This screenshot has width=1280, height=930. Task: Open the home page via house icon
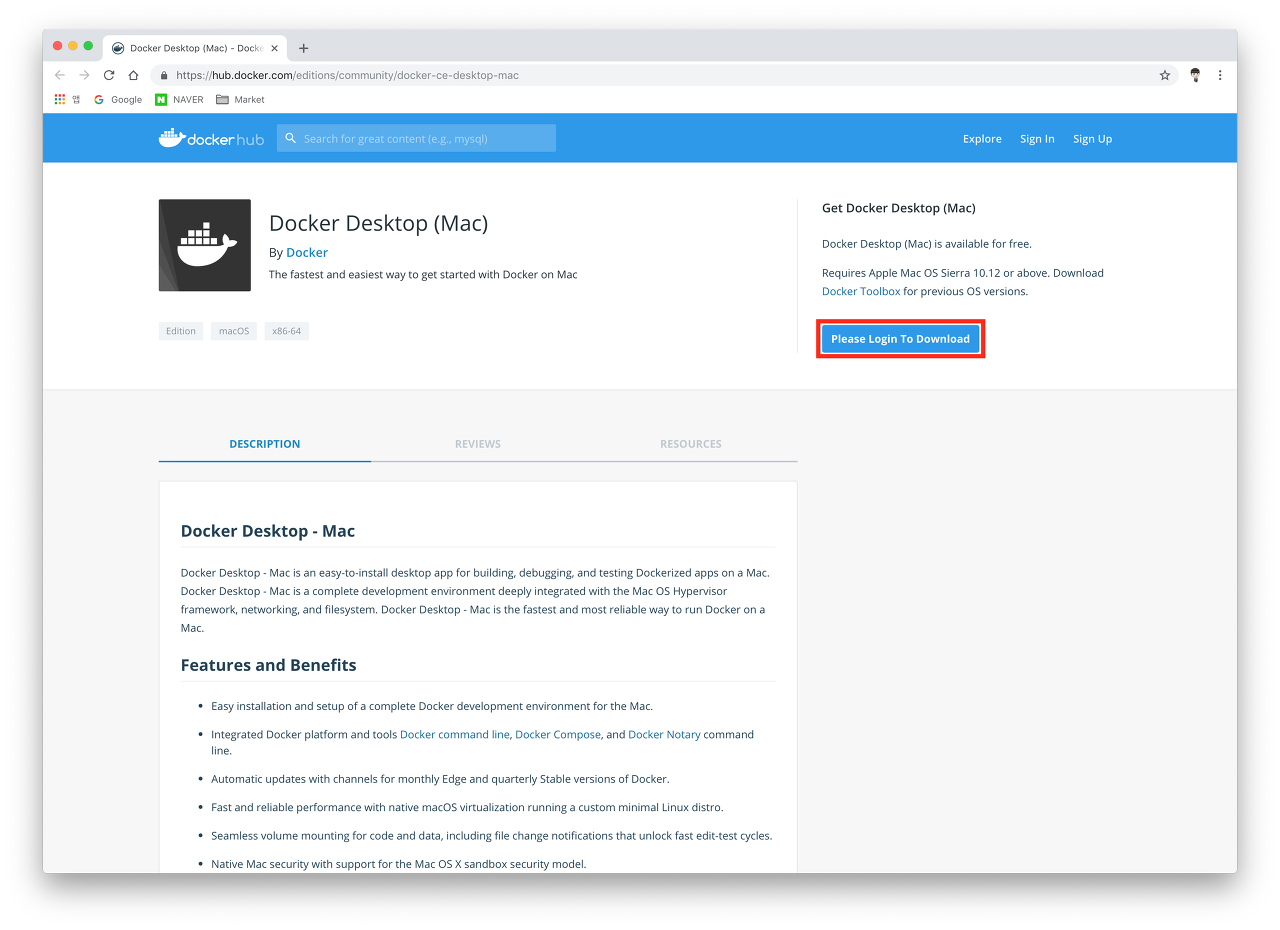pyautogui.click(x=133, y=75)
